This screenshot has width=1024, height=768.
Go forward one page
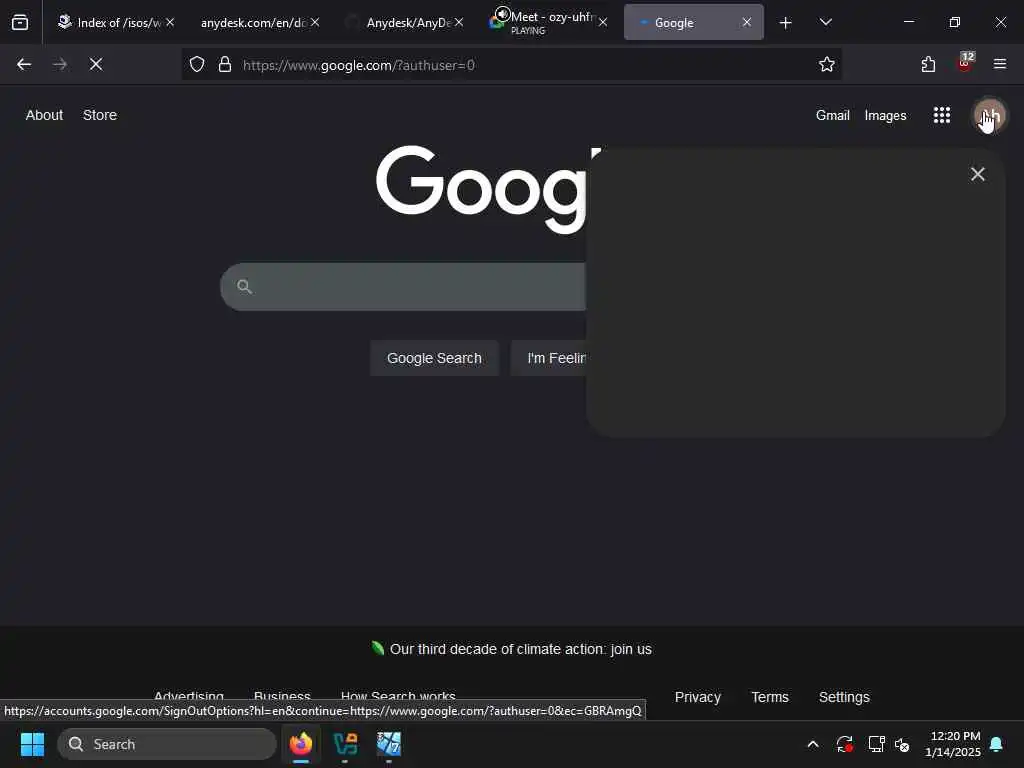(59, 64)
